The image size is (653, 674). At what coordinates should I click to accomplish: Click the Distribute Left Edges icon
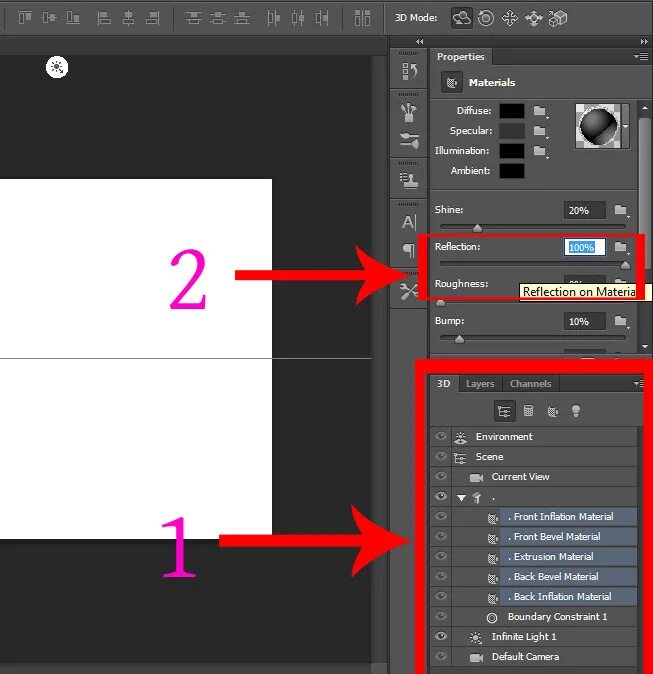pos(273,18)
